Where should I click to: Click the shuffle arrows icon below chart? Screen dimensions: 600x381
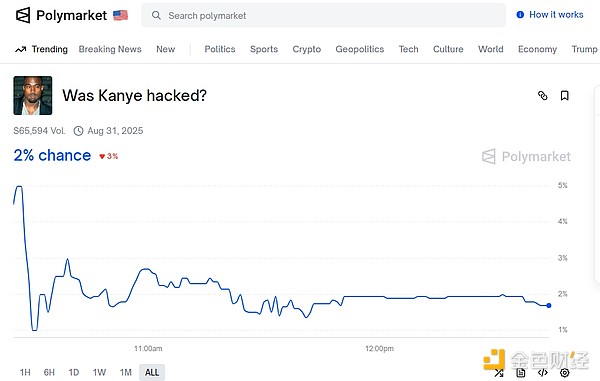(499, 373)
